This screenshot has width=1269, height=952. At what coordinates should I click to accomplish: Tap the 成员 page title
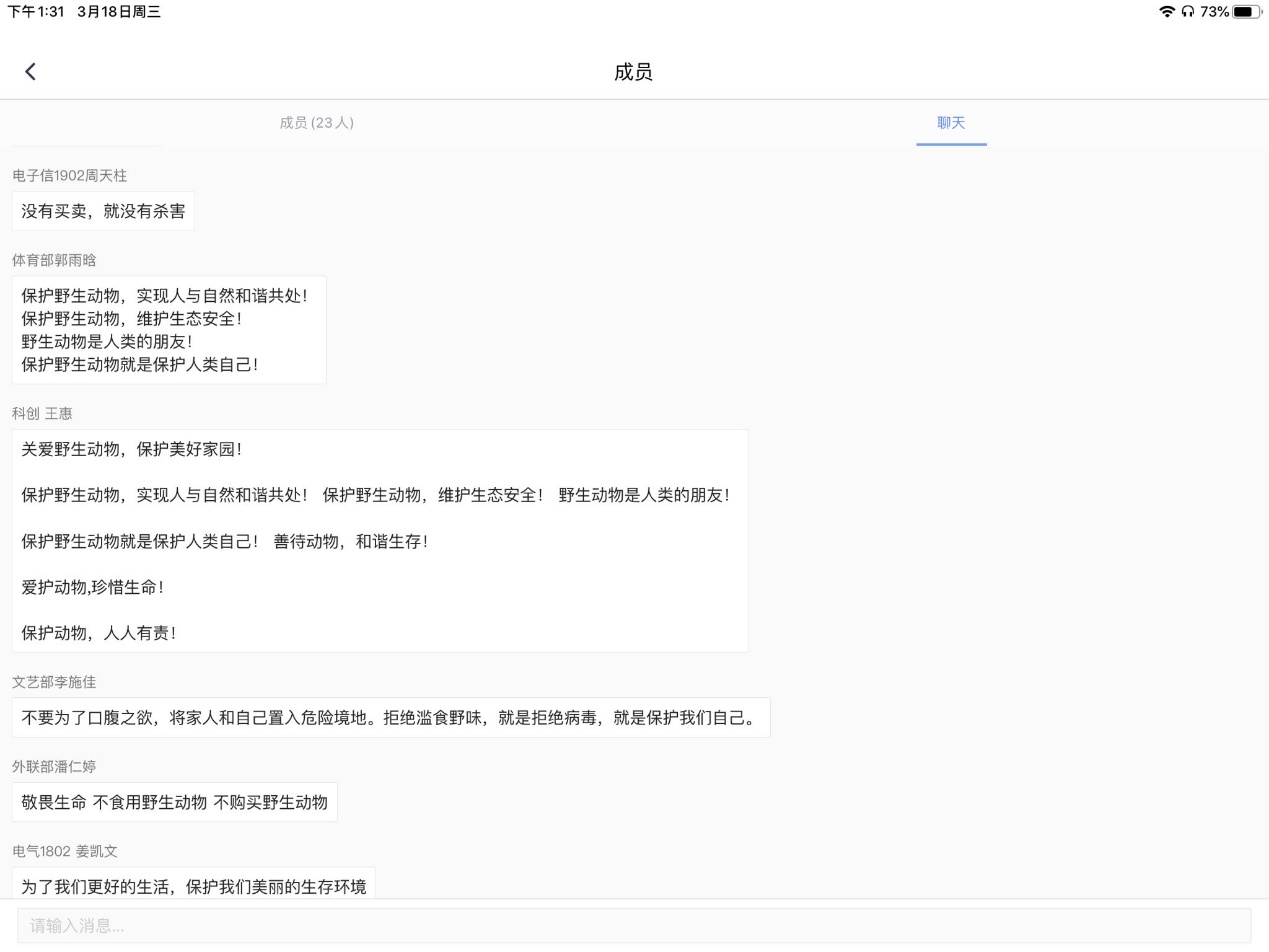(x=633, y=72)
